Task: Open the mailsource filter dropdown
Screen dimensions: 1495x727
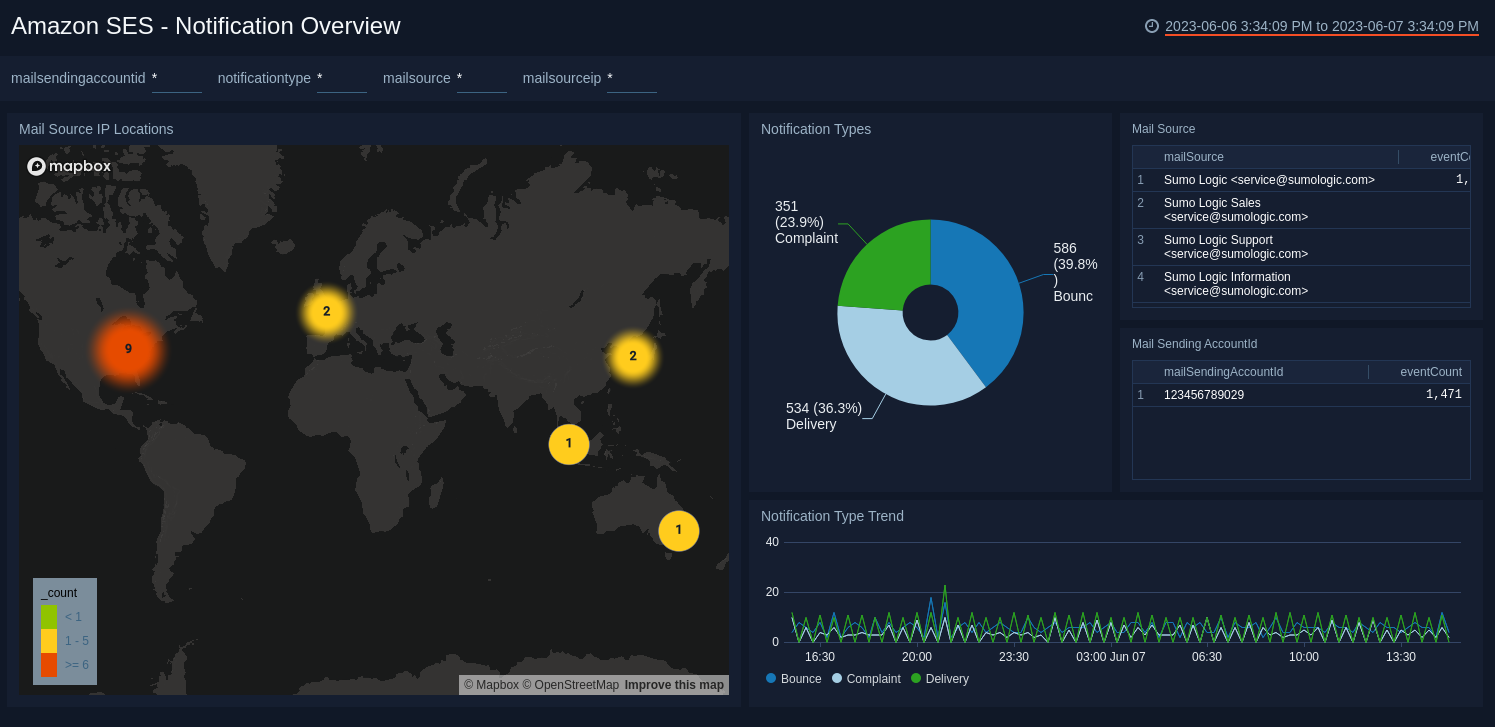Action: pos(481,78)
